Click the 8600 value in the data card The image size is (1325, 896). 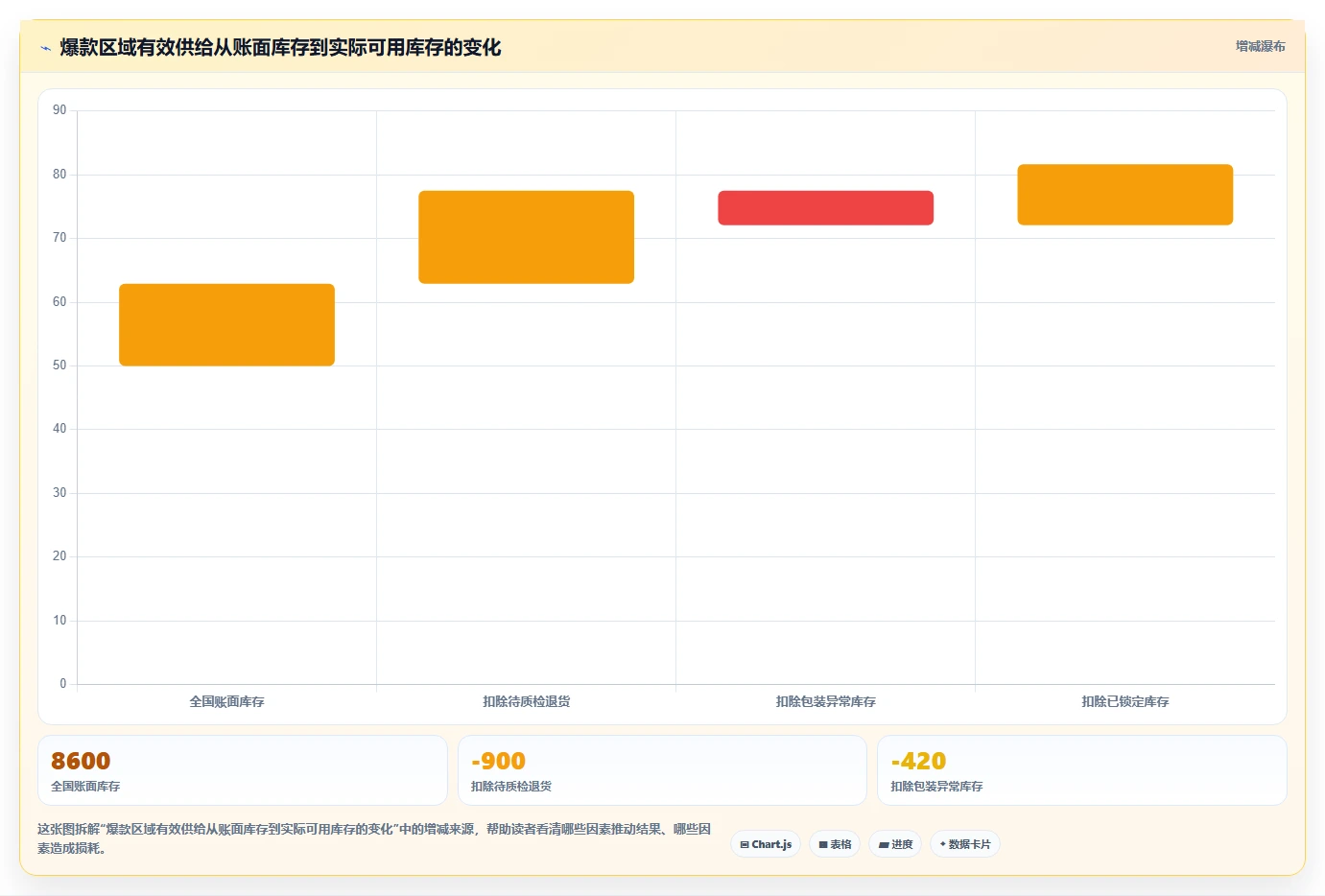(x=81, y=761)
